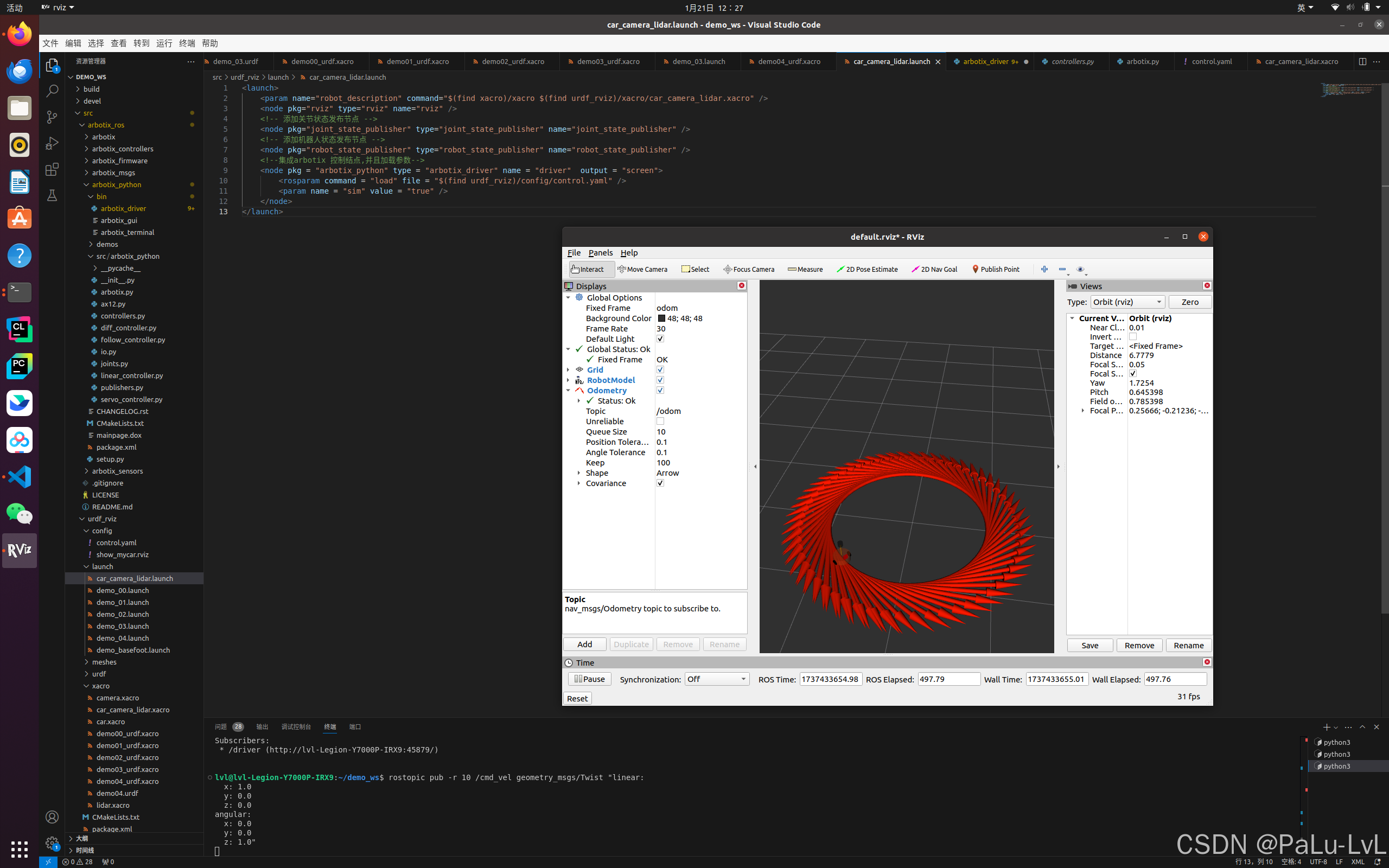Open the Synchronization dropdown set to Off
Image resolution: width=1389 pixels, height=868 pixels.
(716, 679)
